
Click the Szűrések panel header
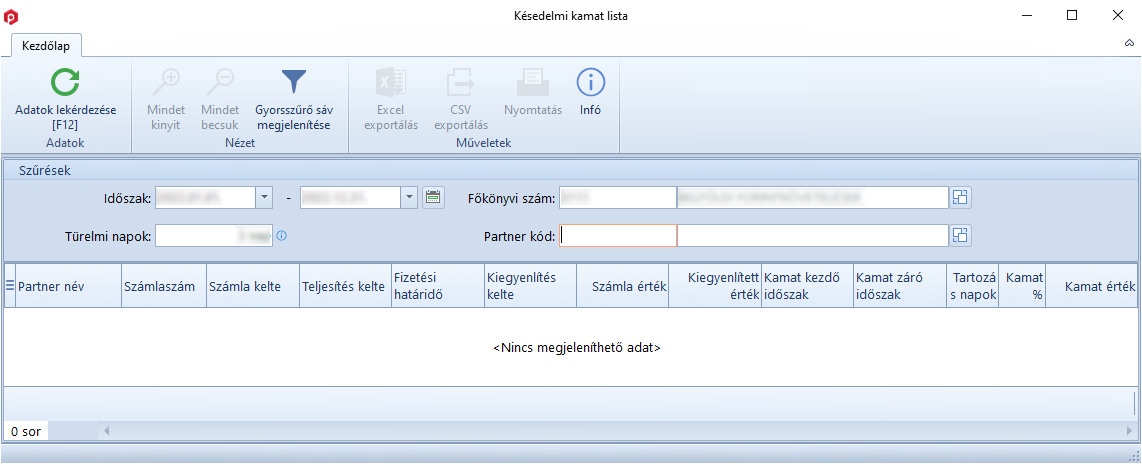[x=570, y=170]
